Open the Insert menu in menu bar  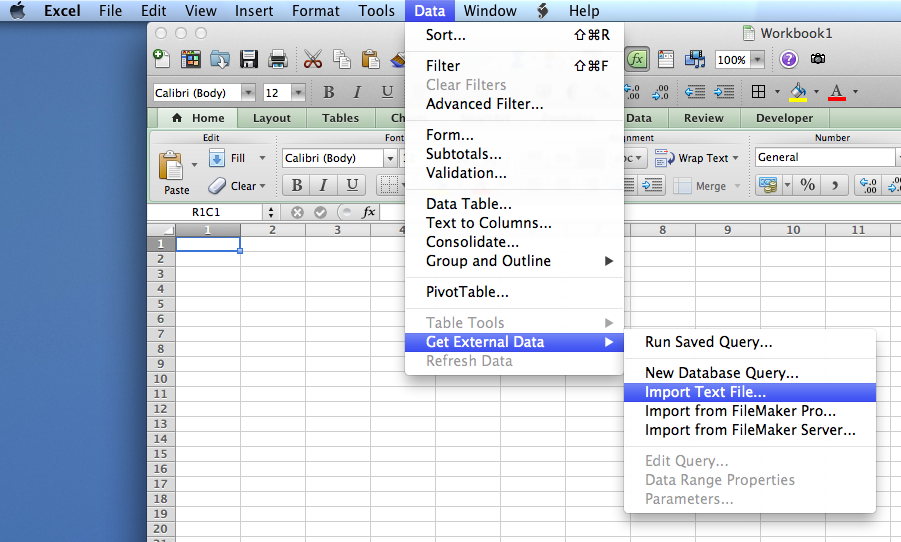pyautogui.click(x=253, y=11)
